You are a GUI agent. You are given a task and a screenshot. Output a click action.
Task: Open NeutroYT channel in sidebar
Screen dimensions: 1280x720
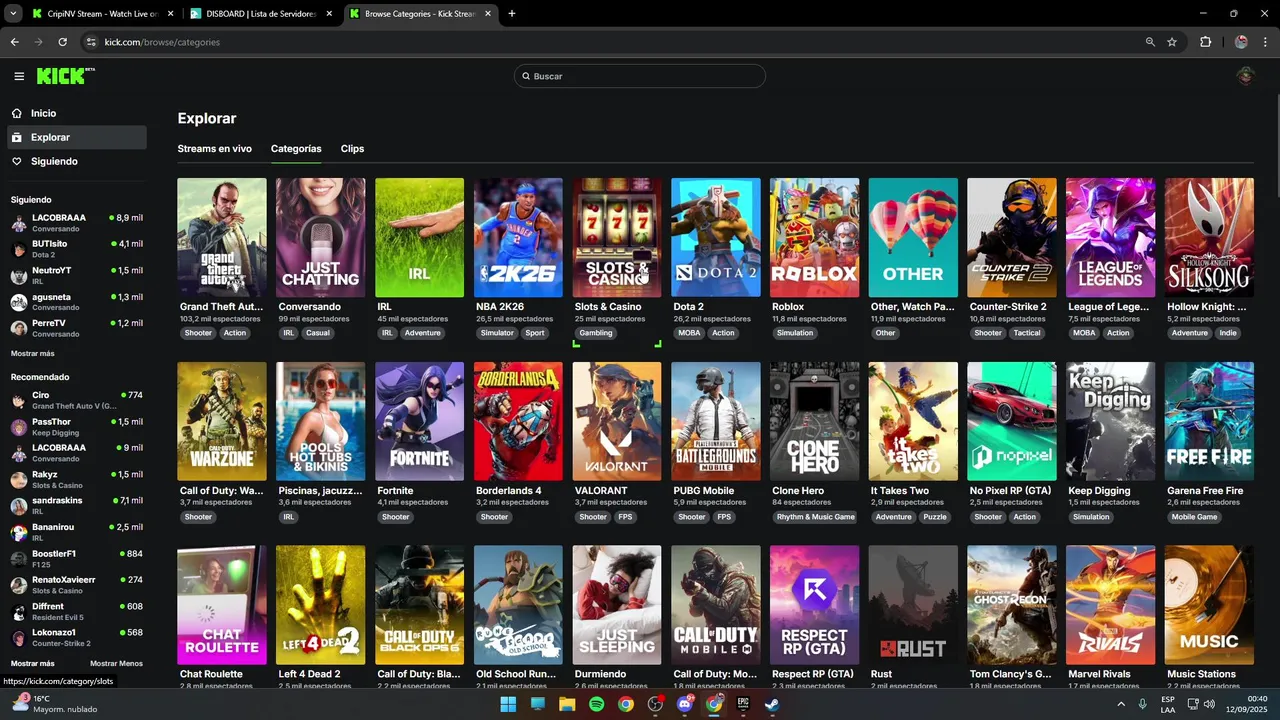point(77,276)
